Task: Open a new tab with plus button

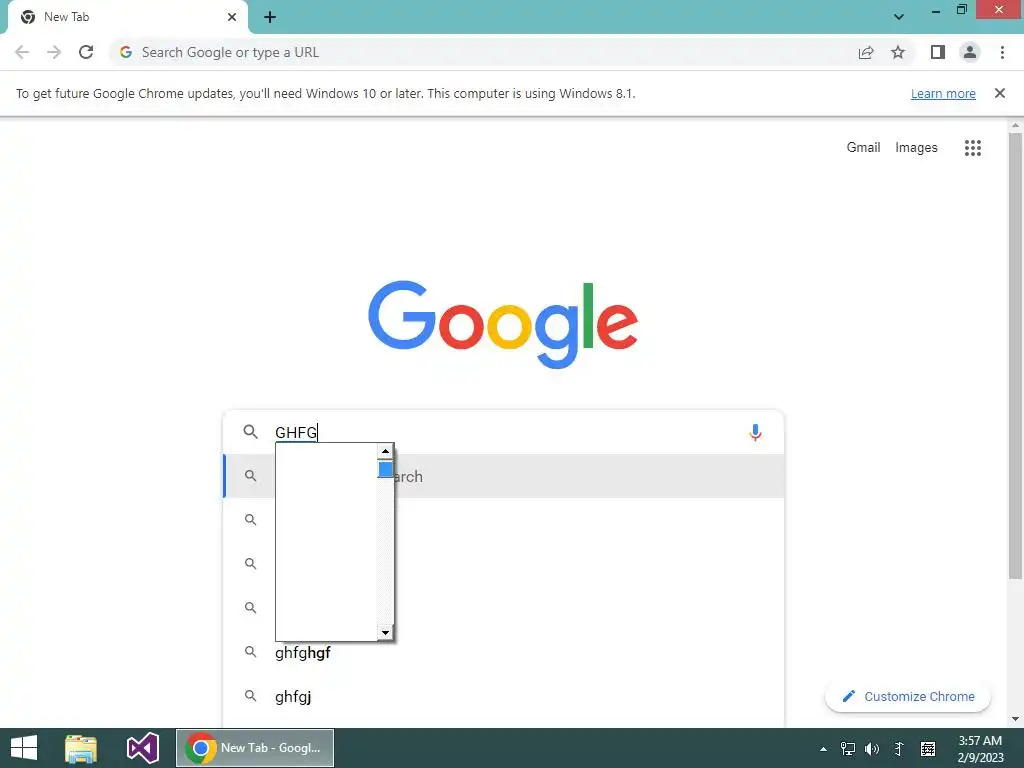Action: (270, 17)
